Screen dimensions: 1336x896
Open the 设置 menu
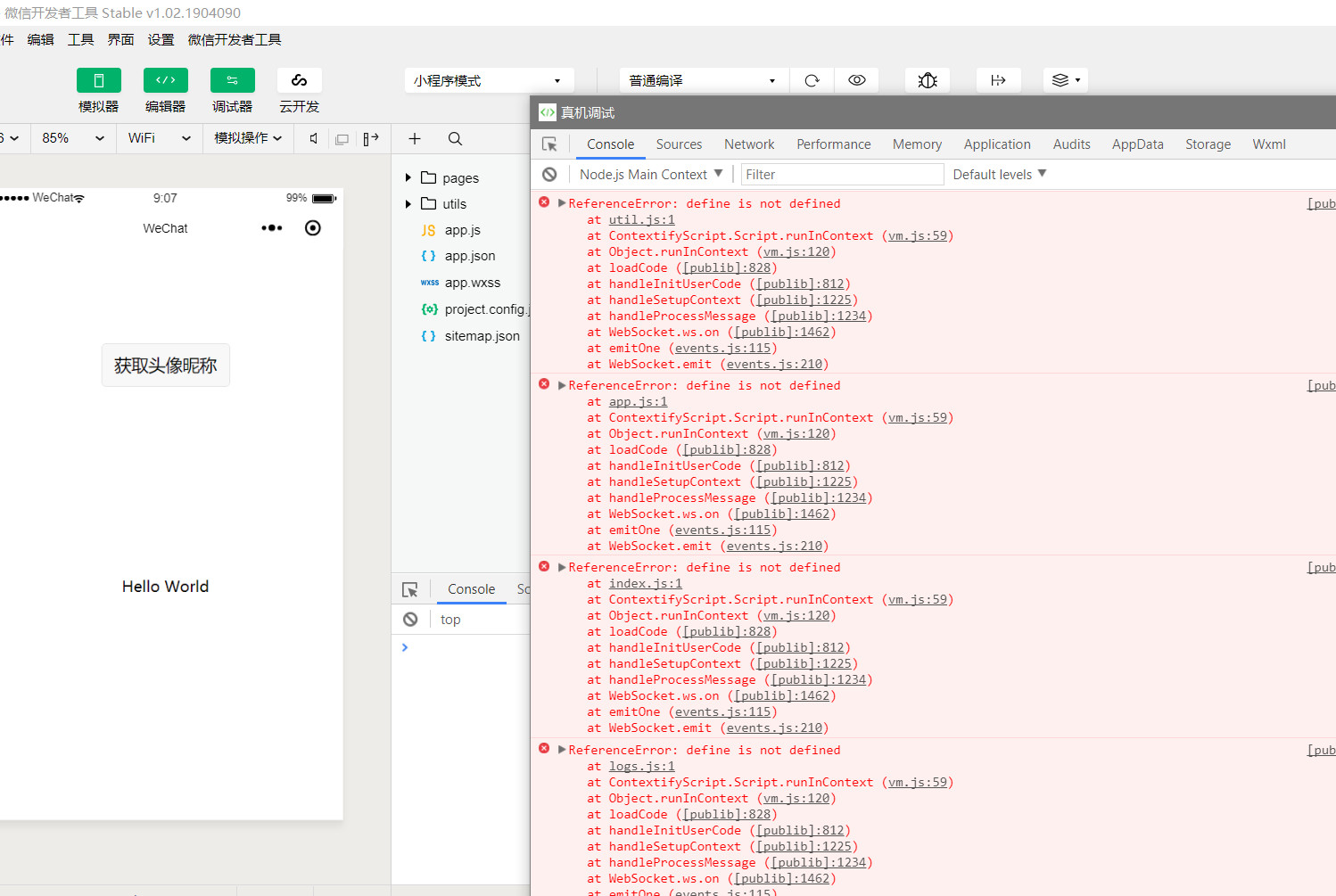tap(161, 40)
